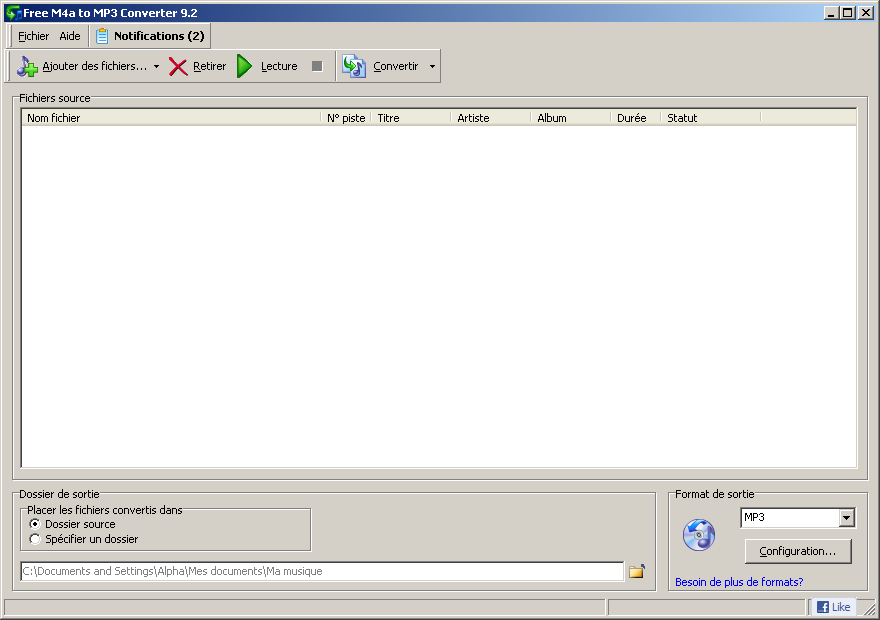Click the Notifications clipboard icon
Image resolution: width=880 pixels, height=620 pixels.
(102, 36)
